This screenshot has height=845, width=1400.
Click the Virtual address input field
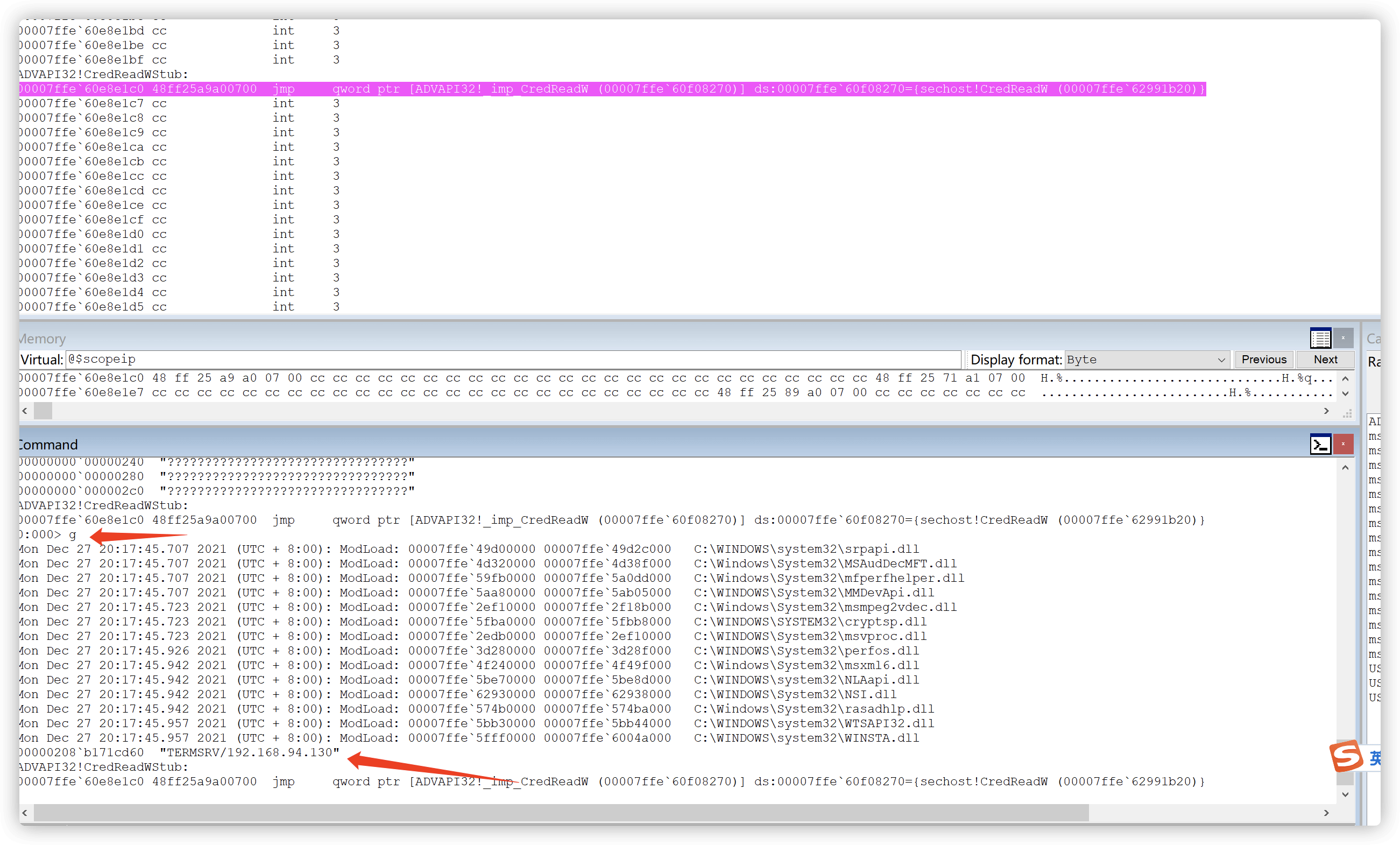click(x=511, y=360)
